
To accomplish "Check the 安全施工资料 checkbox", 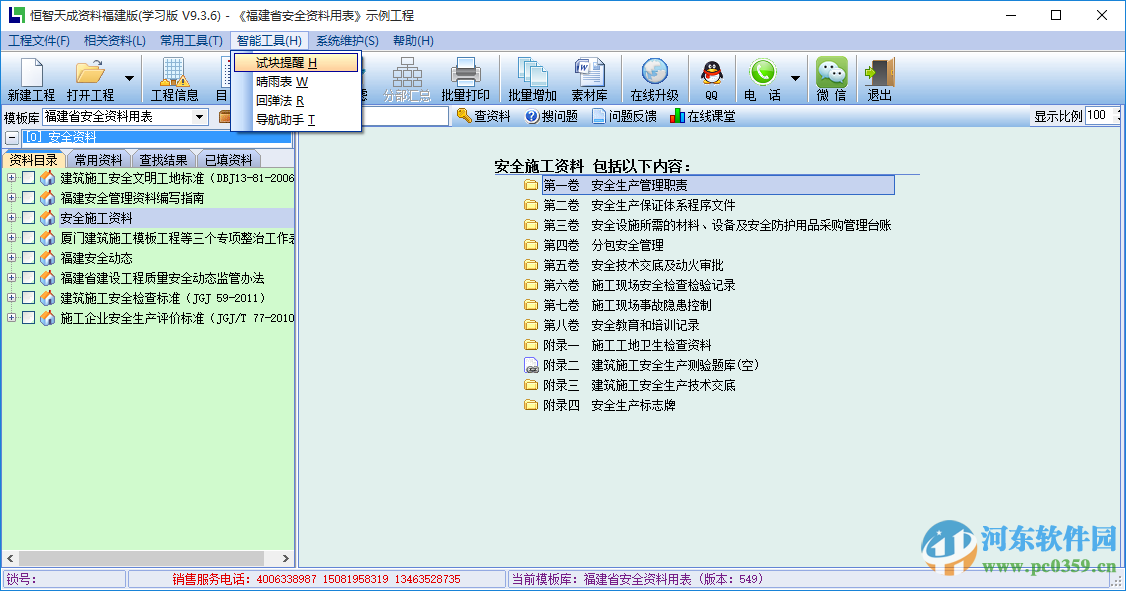I will [29, 217].
